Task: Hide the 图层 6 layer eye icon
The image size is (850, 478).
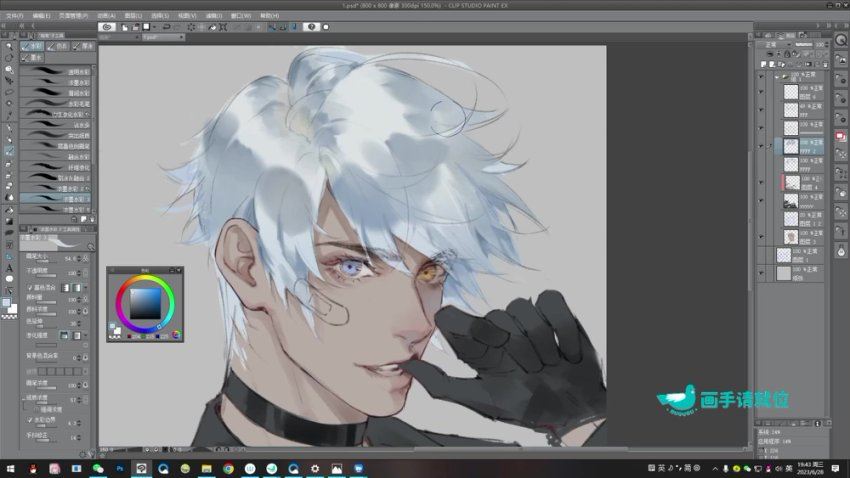Action: [x=761, y=92]
